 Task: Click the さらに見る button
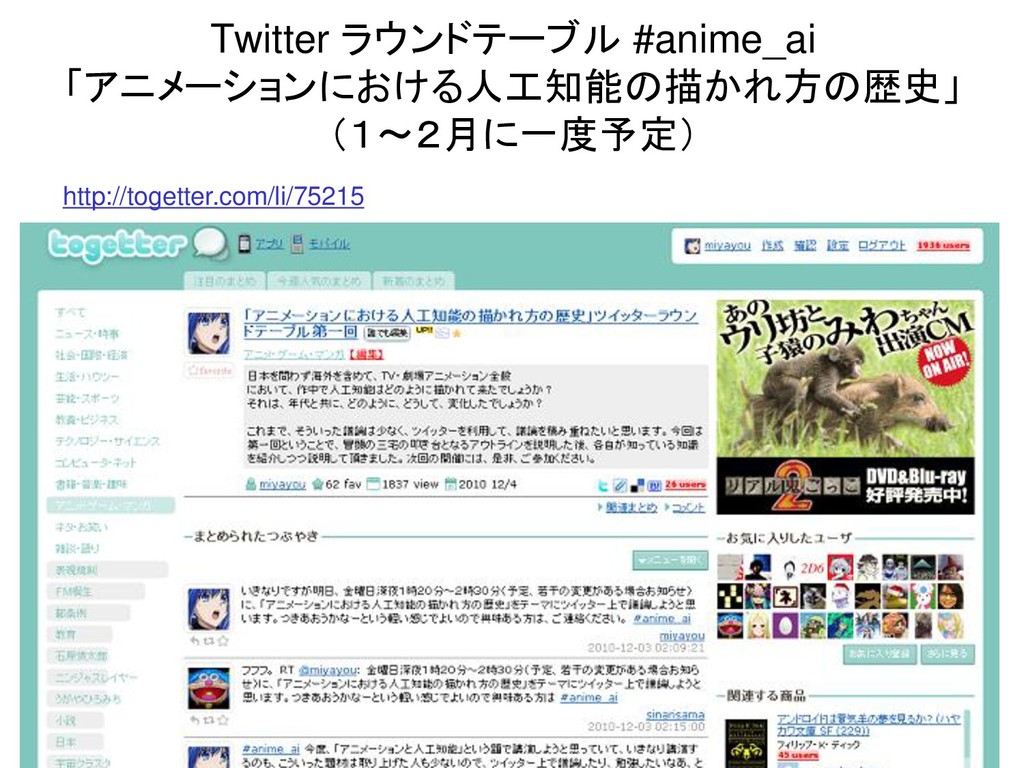[x=947, y=654]
